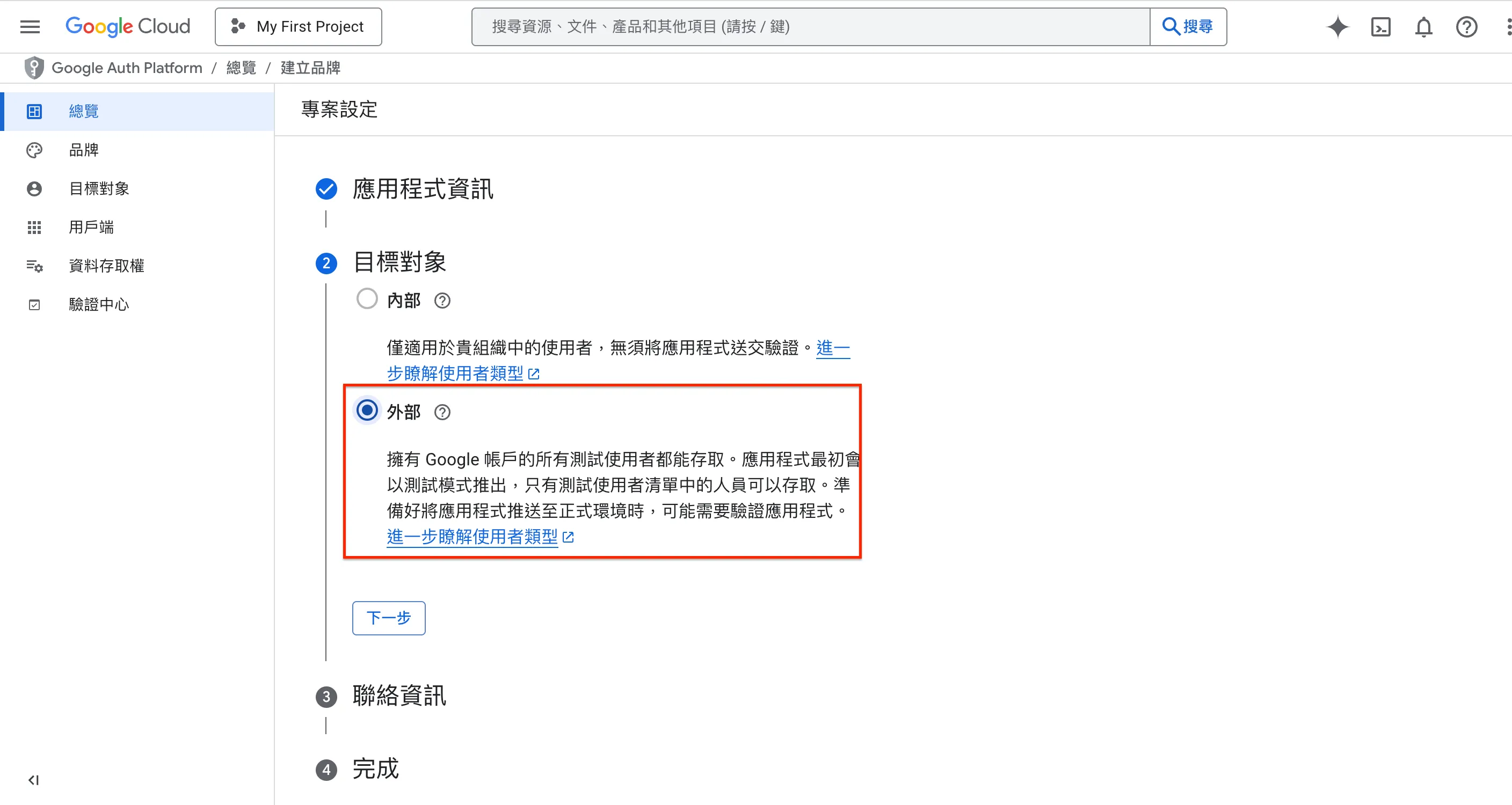Expand the 聯絡資訊 step
The height and width of the screenshot is (805, 1512).
click(399, 696)
